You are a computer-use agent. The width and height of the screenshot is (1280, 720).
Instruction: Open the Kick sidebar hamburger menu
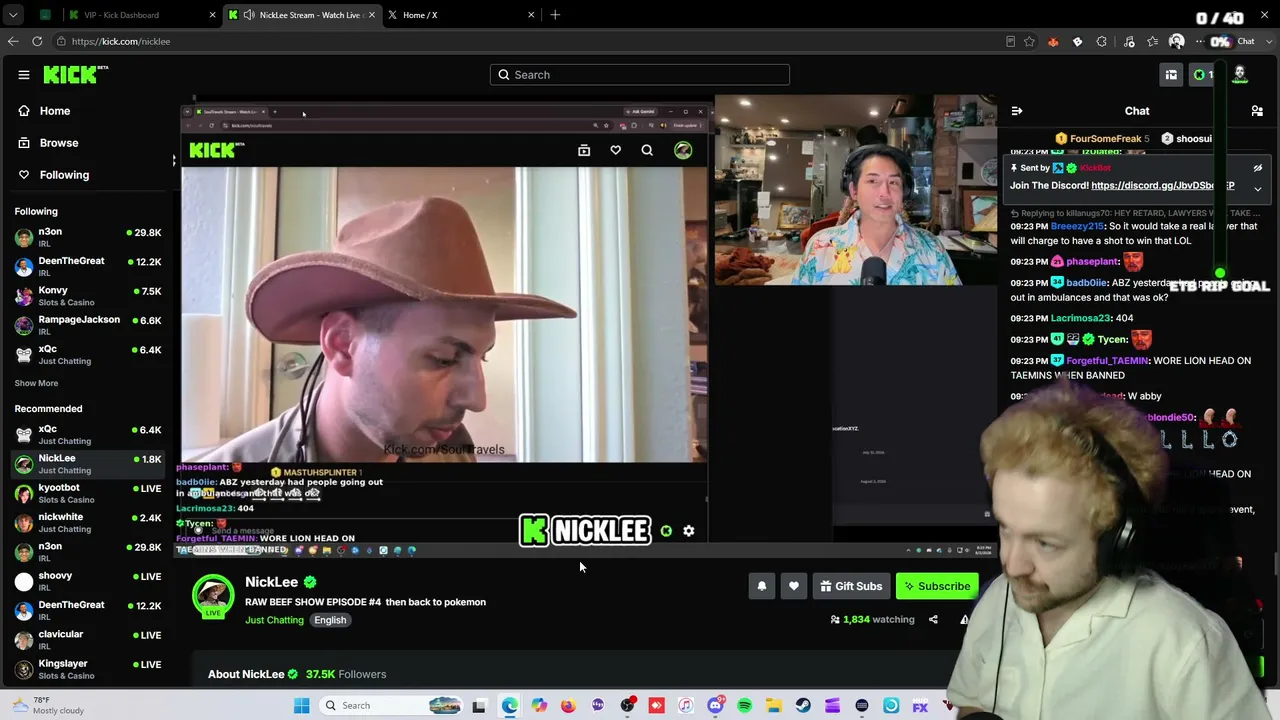tap(24, 75)
